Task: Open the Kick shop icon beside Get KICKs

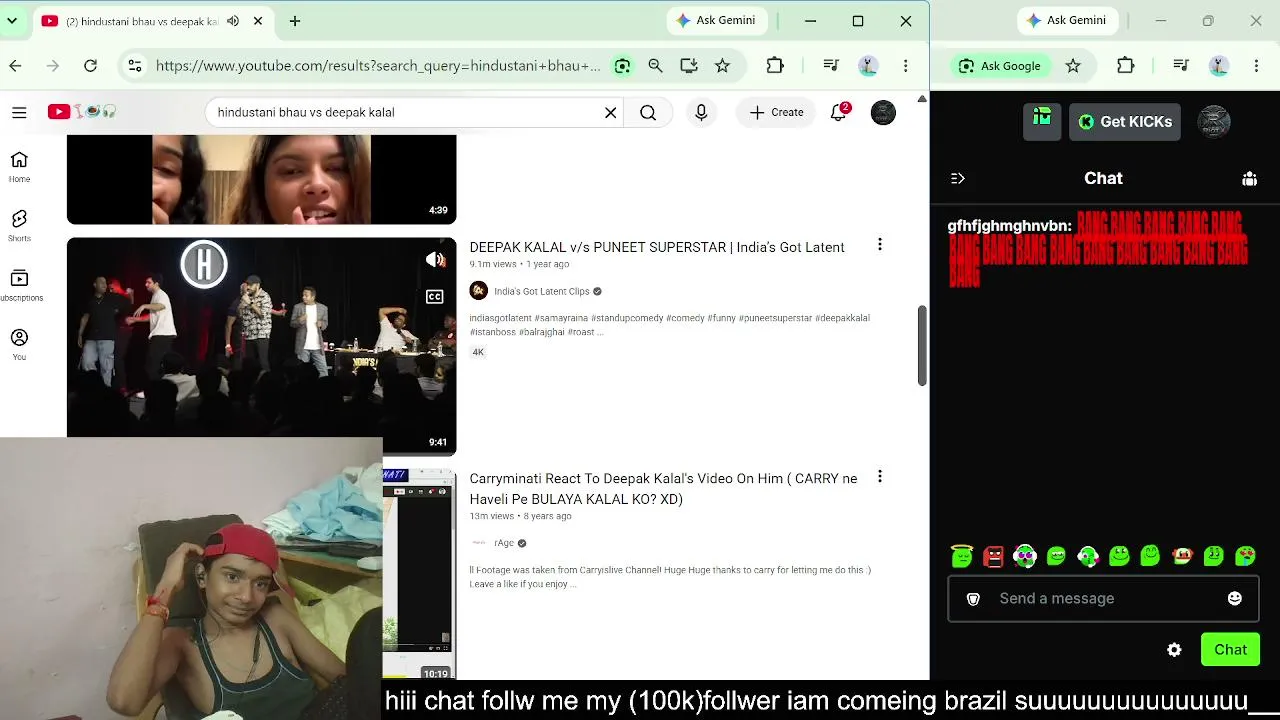Action: 1042,121
